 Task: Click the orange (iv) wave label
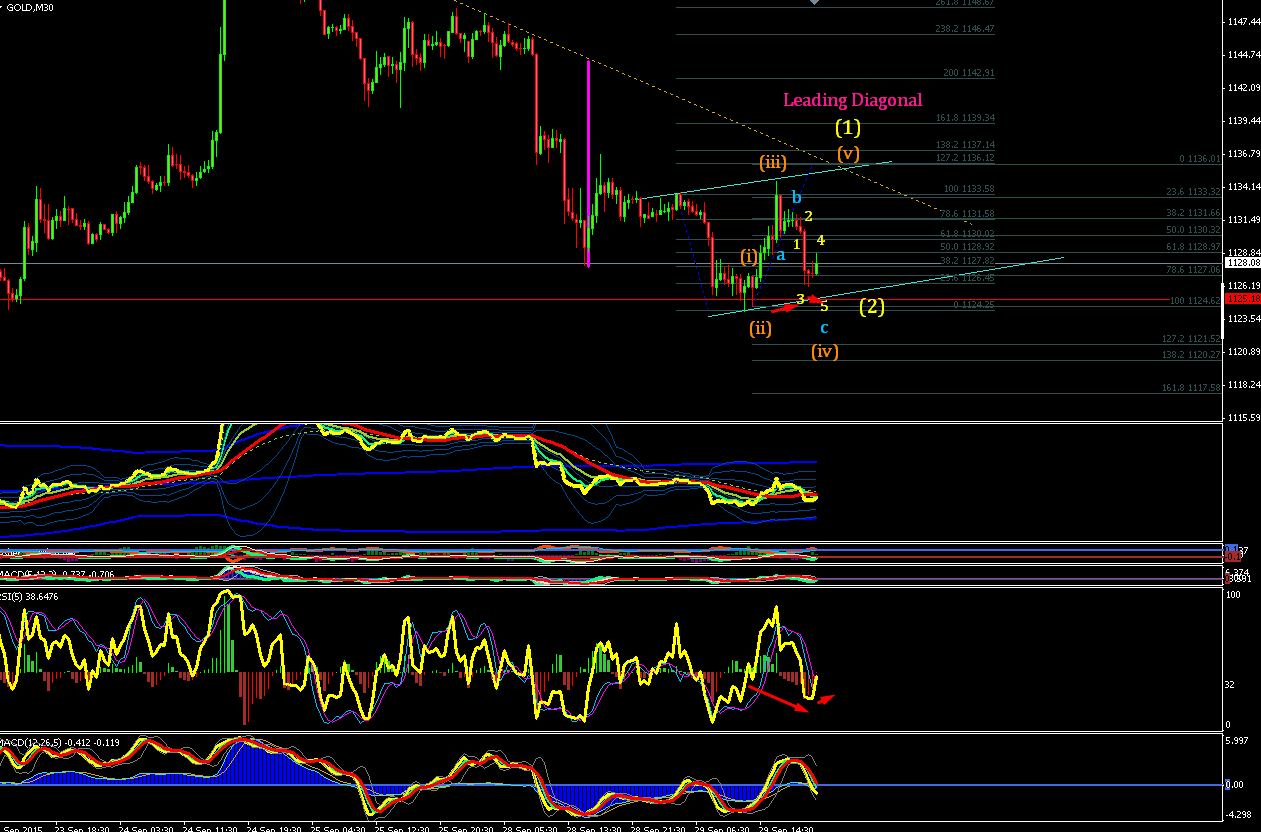(825, 351)
